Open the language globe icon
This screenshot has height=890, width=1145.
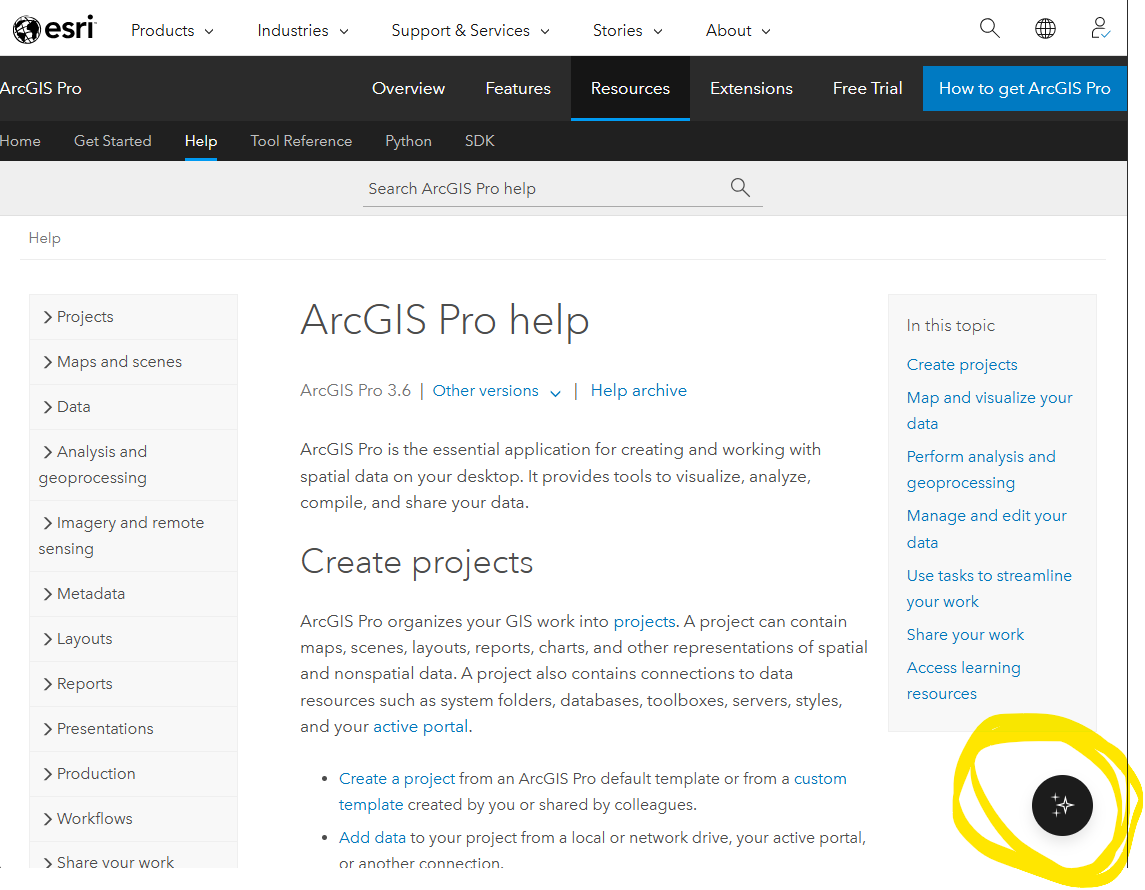tap(1045, 28)
